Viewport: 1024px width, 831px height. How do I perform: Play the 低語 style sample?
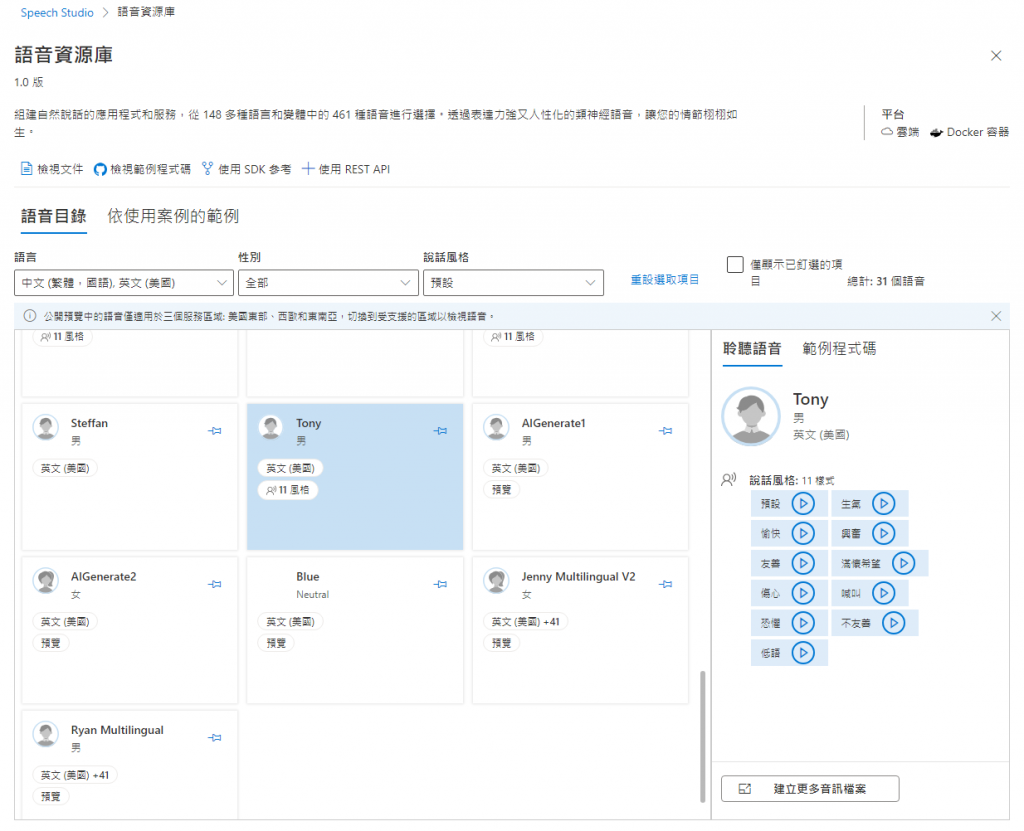(803, 653)
